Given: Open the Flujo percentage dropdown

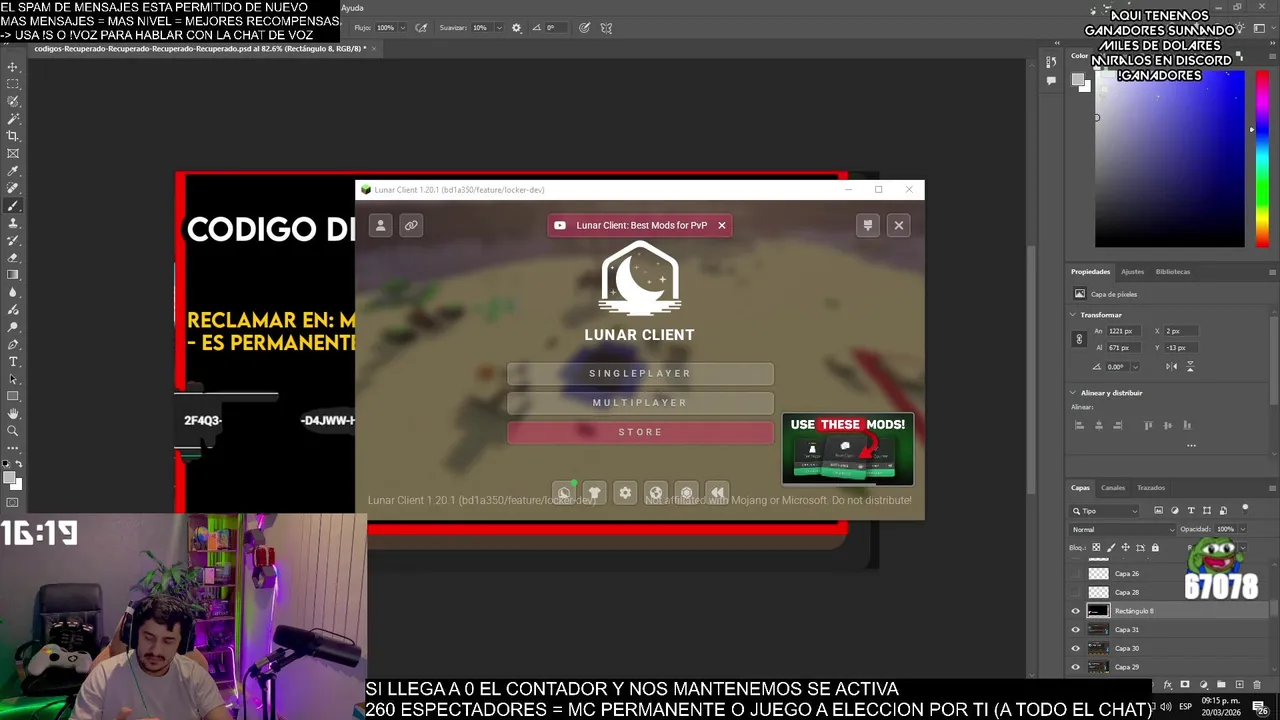Looking at the screenshot, I should pyautogui.click(x=404, y=28).
